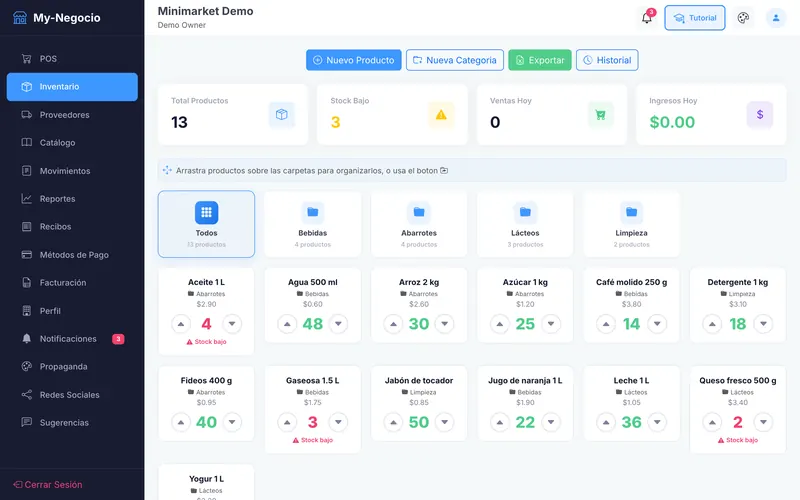Open the Abarrotes category folder

coord(419,224)
